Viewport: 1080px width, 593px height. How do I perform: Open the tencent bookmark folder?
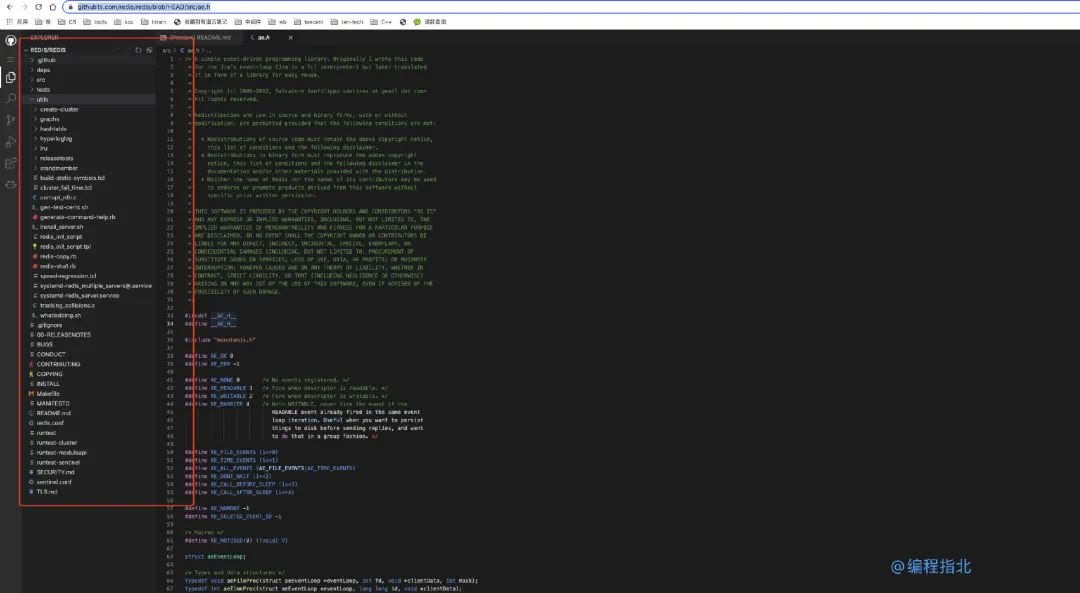click(x=309, y=22)
